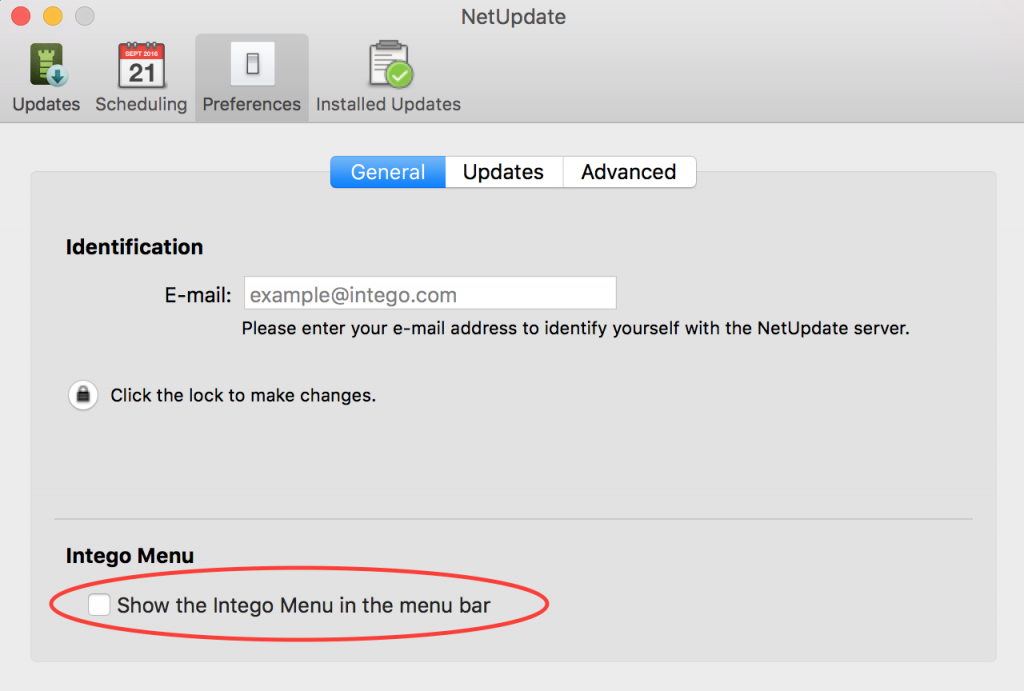Click the 'Preferences' toolbar label

[x=252, y=104]
